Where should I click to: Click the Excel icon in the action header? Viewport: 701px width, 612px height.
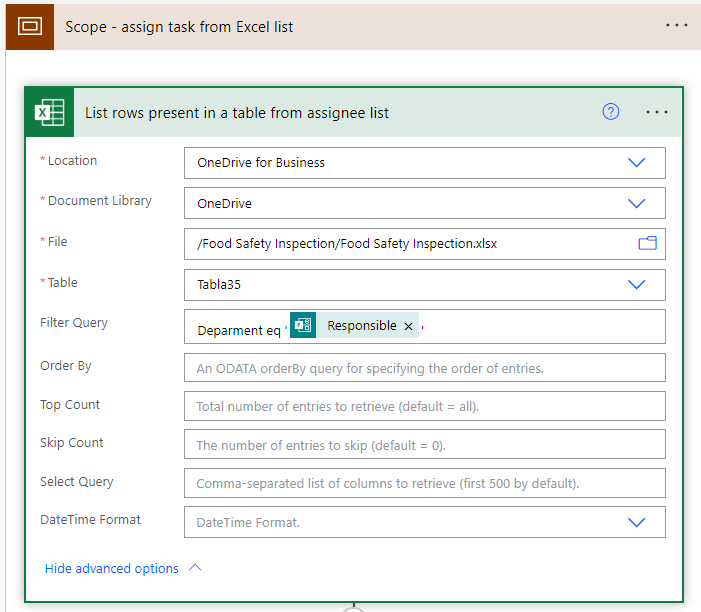[50, 112]
